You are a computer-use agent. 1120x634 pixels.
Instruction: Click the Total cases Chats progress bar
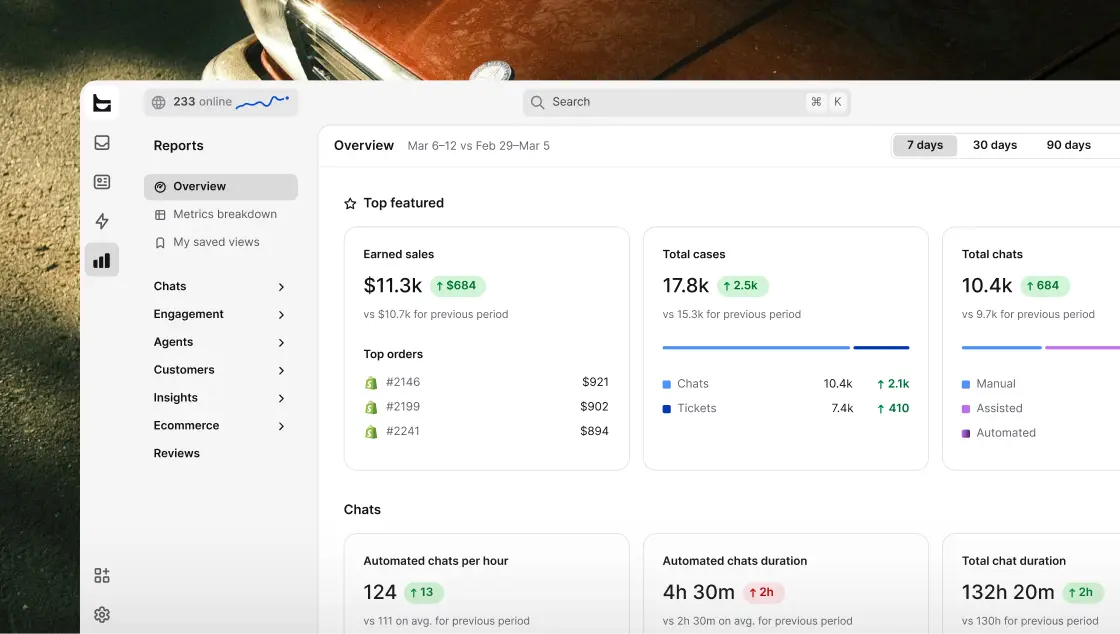[x=756, y=348]
